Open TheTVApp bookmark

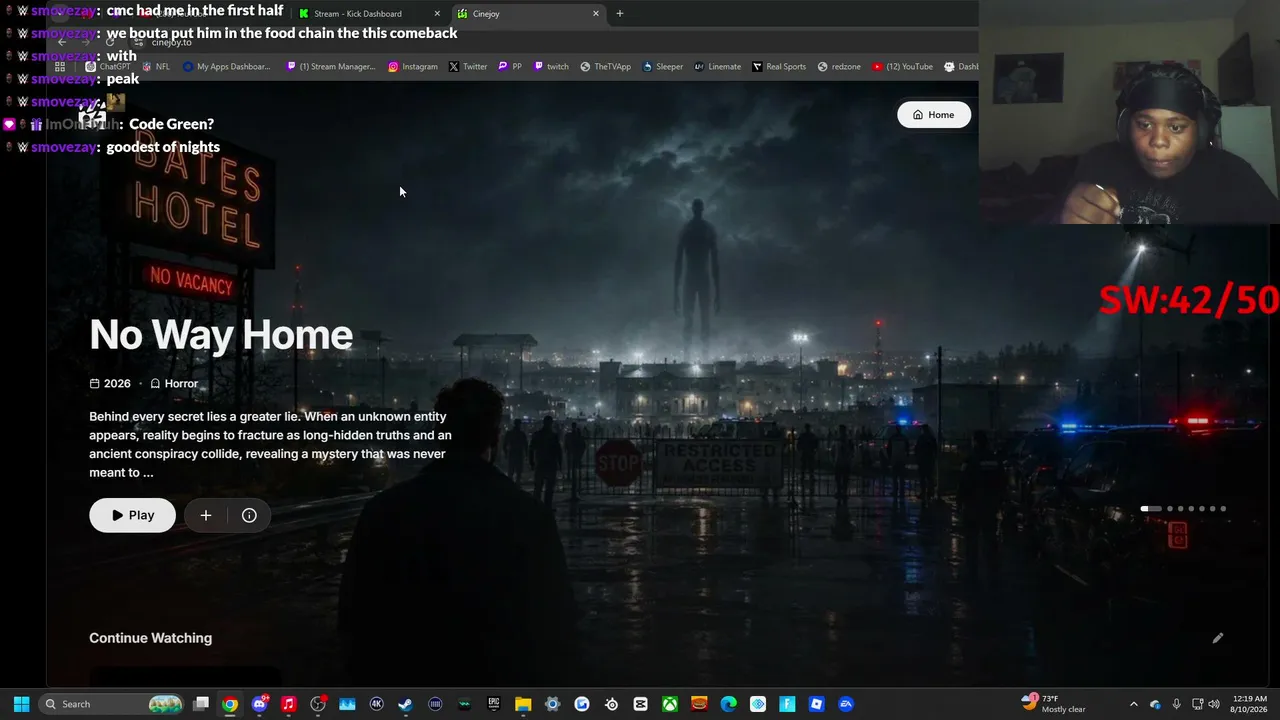tap(605, 67)
